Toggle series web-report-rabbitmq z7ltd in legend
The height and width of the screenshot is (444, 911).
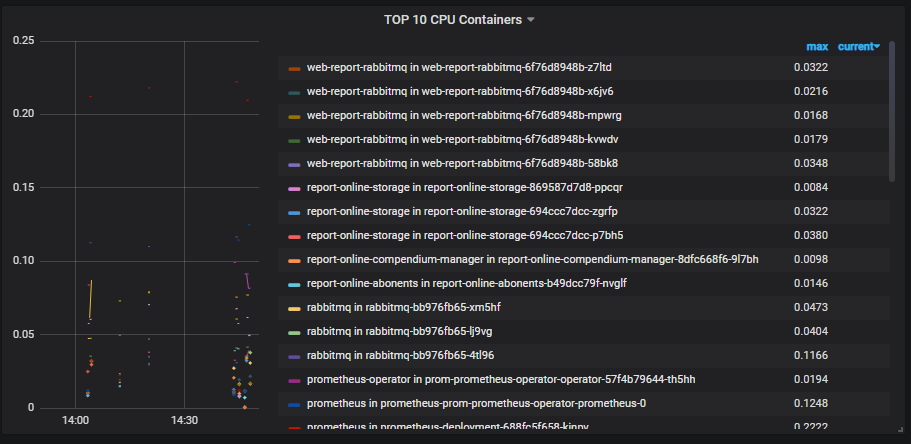pos(459,68)
